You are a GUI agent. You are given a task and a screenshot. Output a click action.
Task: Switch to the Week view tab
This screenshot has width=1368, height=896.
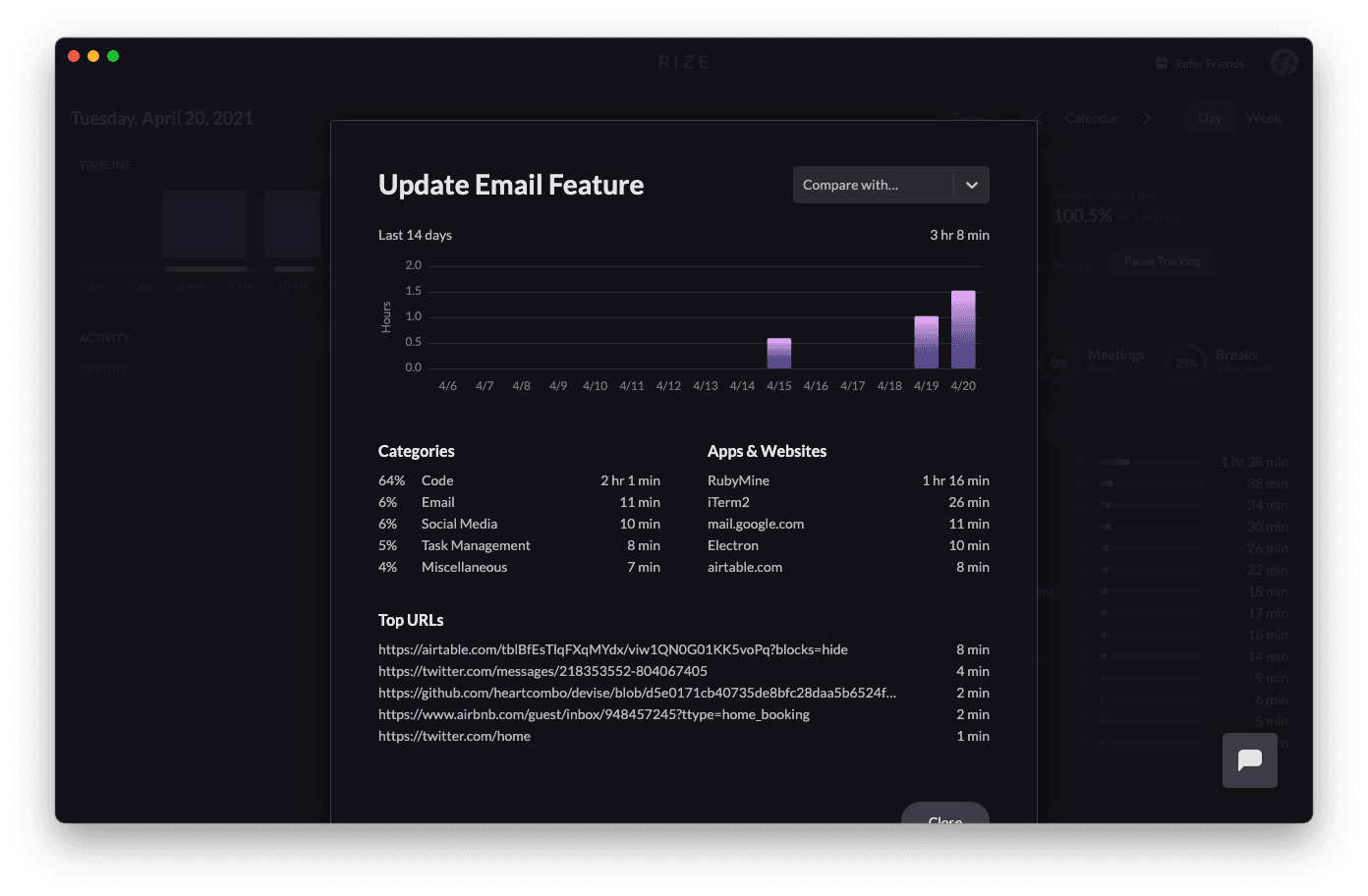click(1263, 118)
